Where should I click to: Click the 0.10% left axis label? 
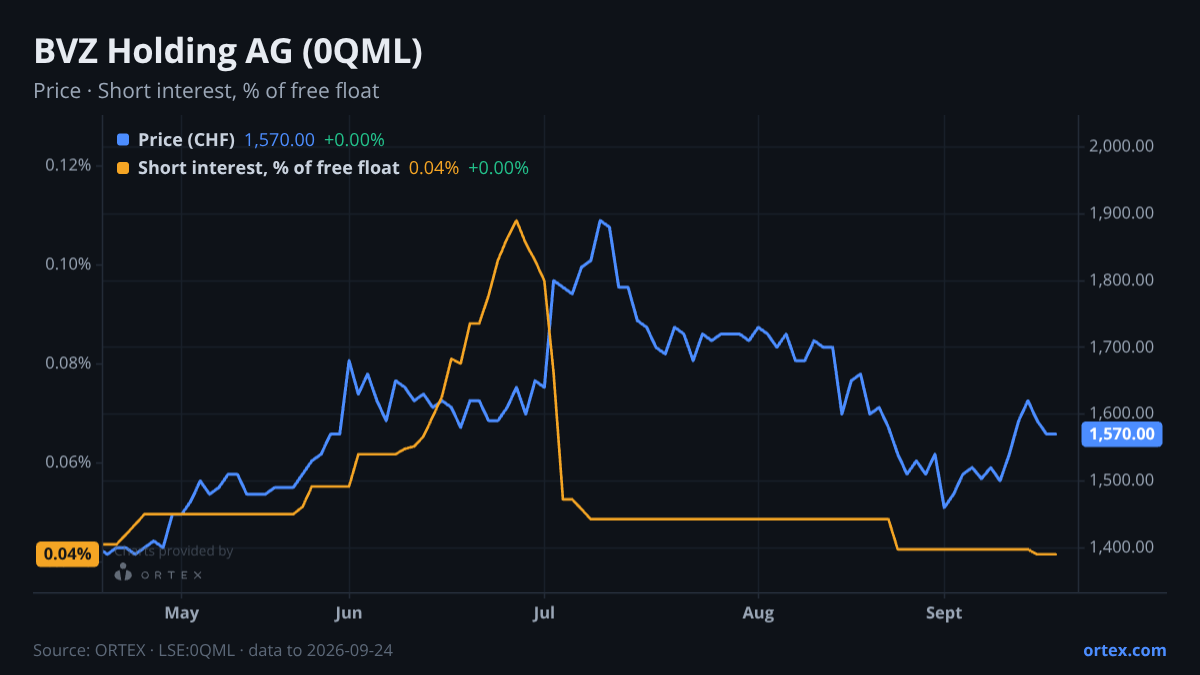[68, 264]
